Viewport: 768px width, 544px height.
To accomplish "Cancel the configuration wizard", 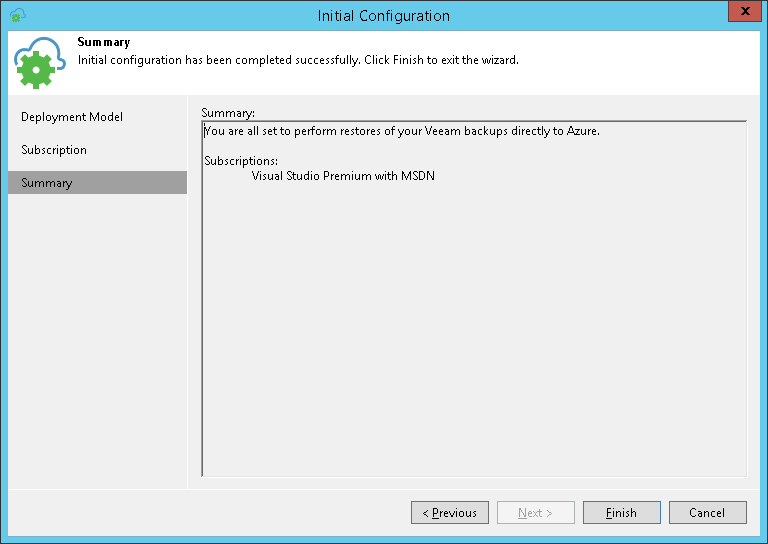I will pos(707,513).
